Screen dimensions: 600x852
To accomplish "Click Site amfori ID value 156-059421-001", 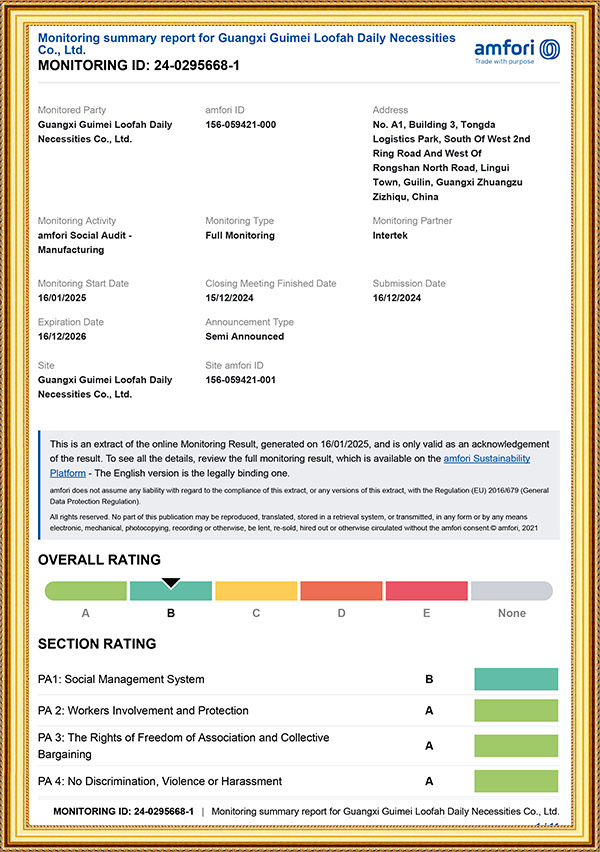I will [x=241, y=380].
